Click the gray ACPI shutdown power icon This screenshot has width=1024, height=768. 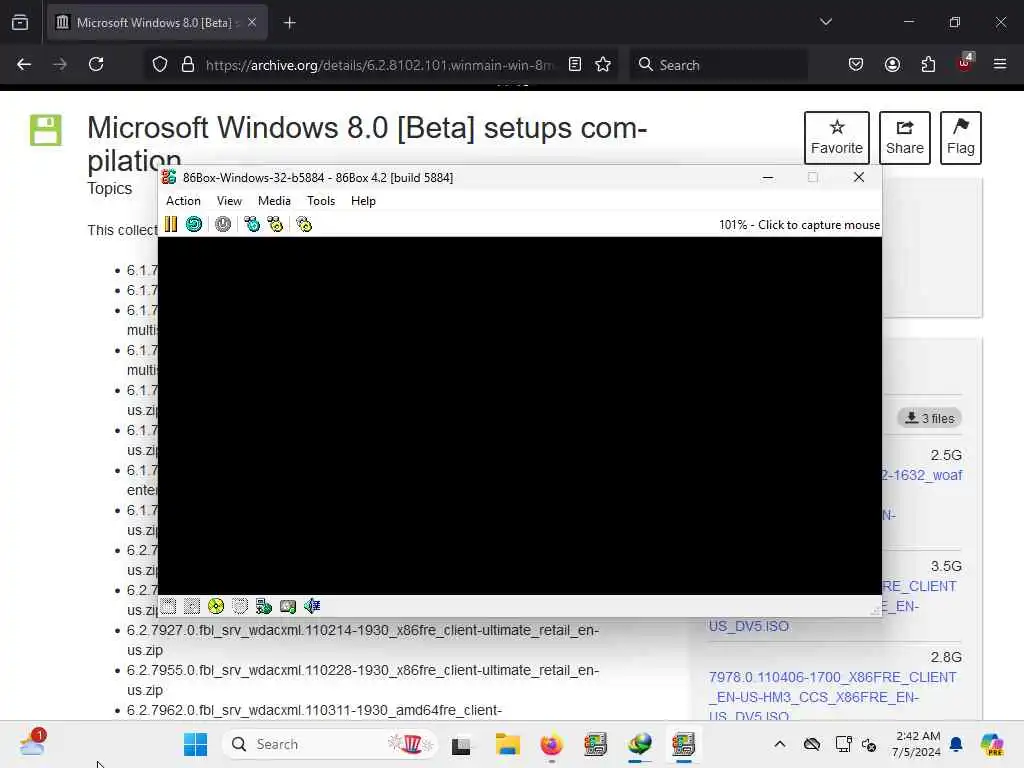223,224
